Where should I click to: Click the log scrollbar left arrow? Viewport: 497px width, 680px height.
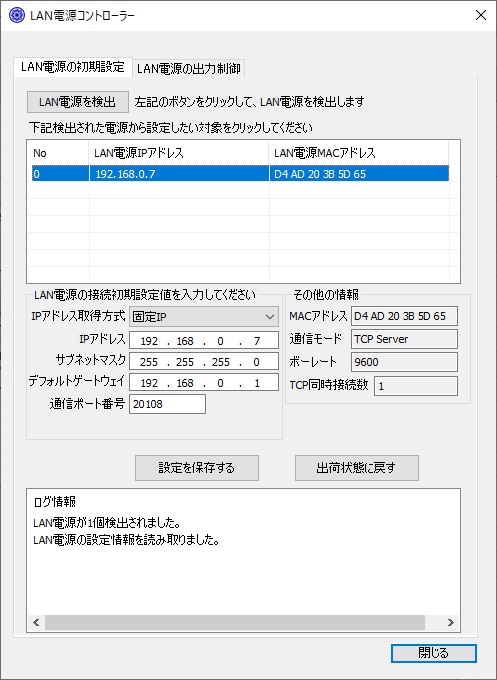[36, 622]
